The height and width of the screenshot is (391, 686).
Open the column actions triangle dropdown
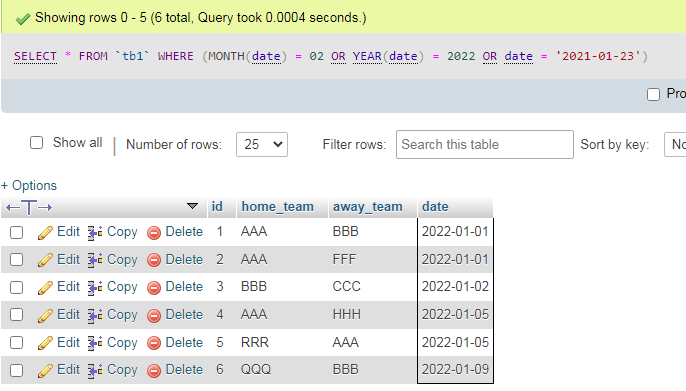[x=192, y=206]
